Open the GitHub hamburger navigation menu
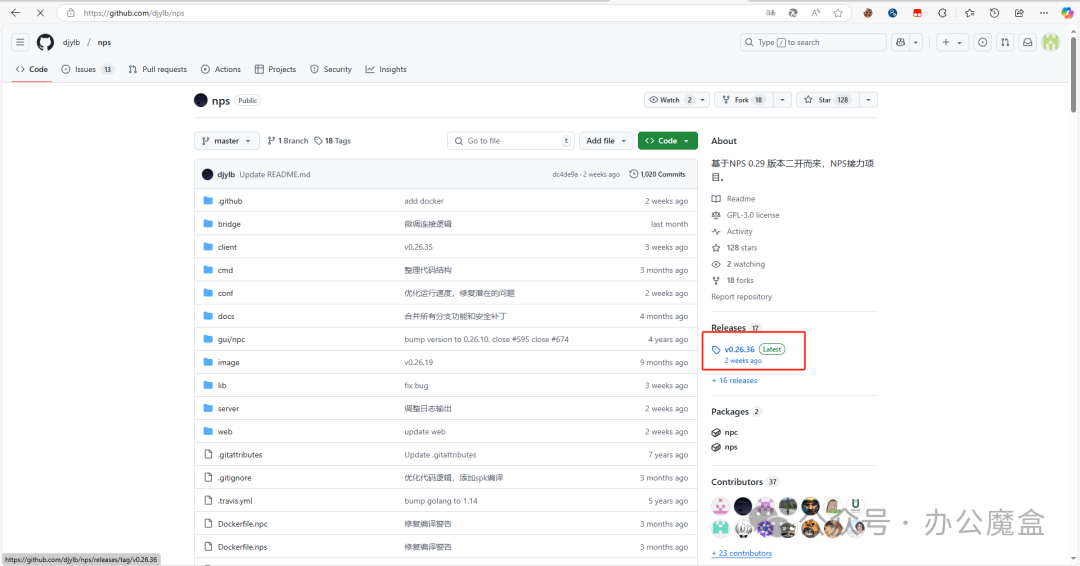Viewport: 1080px width, 566px height. 20,42
